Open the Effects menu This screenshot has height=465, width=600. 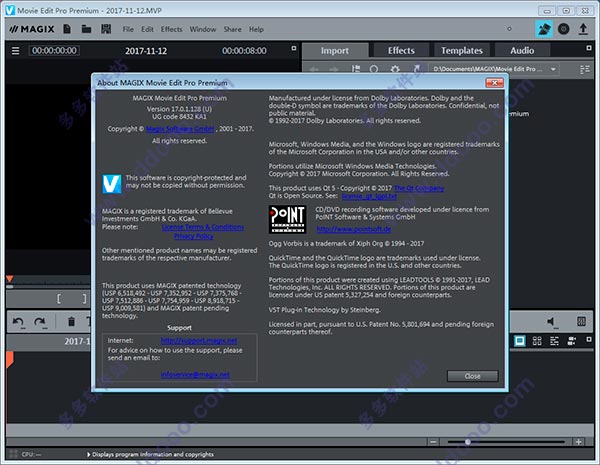tap(171, 29)
